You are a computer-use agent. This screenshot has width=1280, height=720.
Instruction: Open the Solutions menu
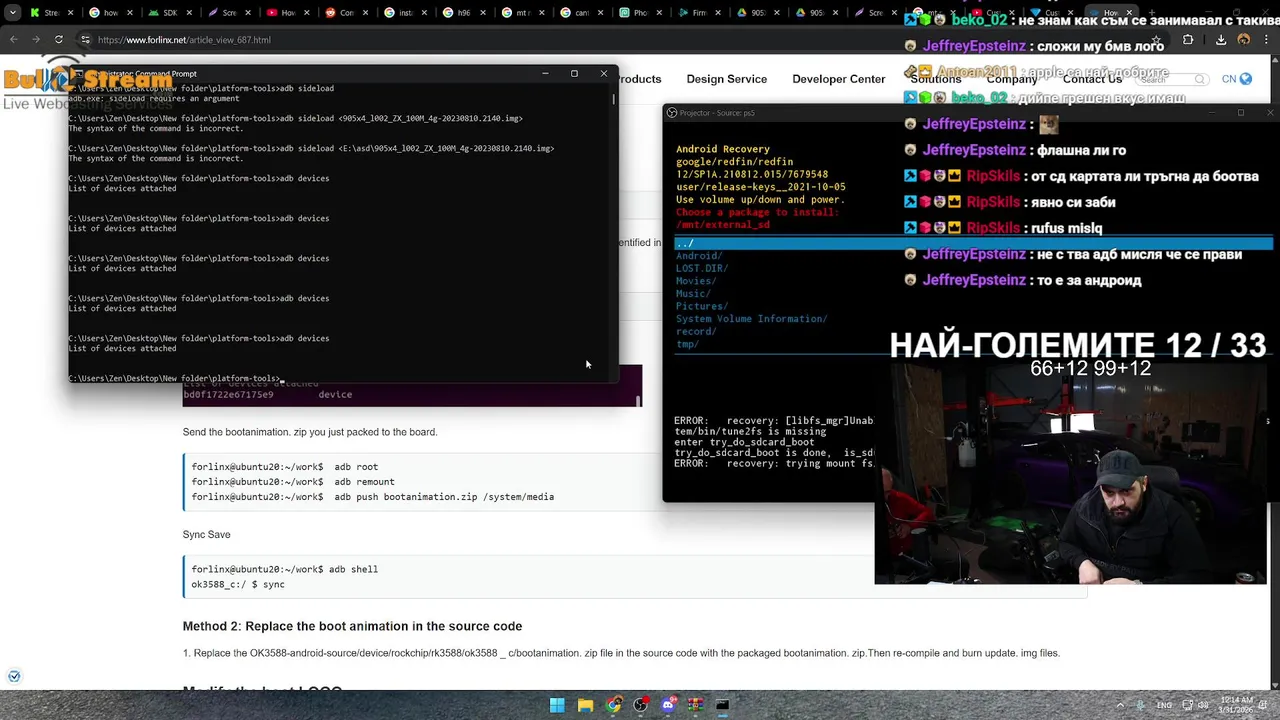pos(936,79)
